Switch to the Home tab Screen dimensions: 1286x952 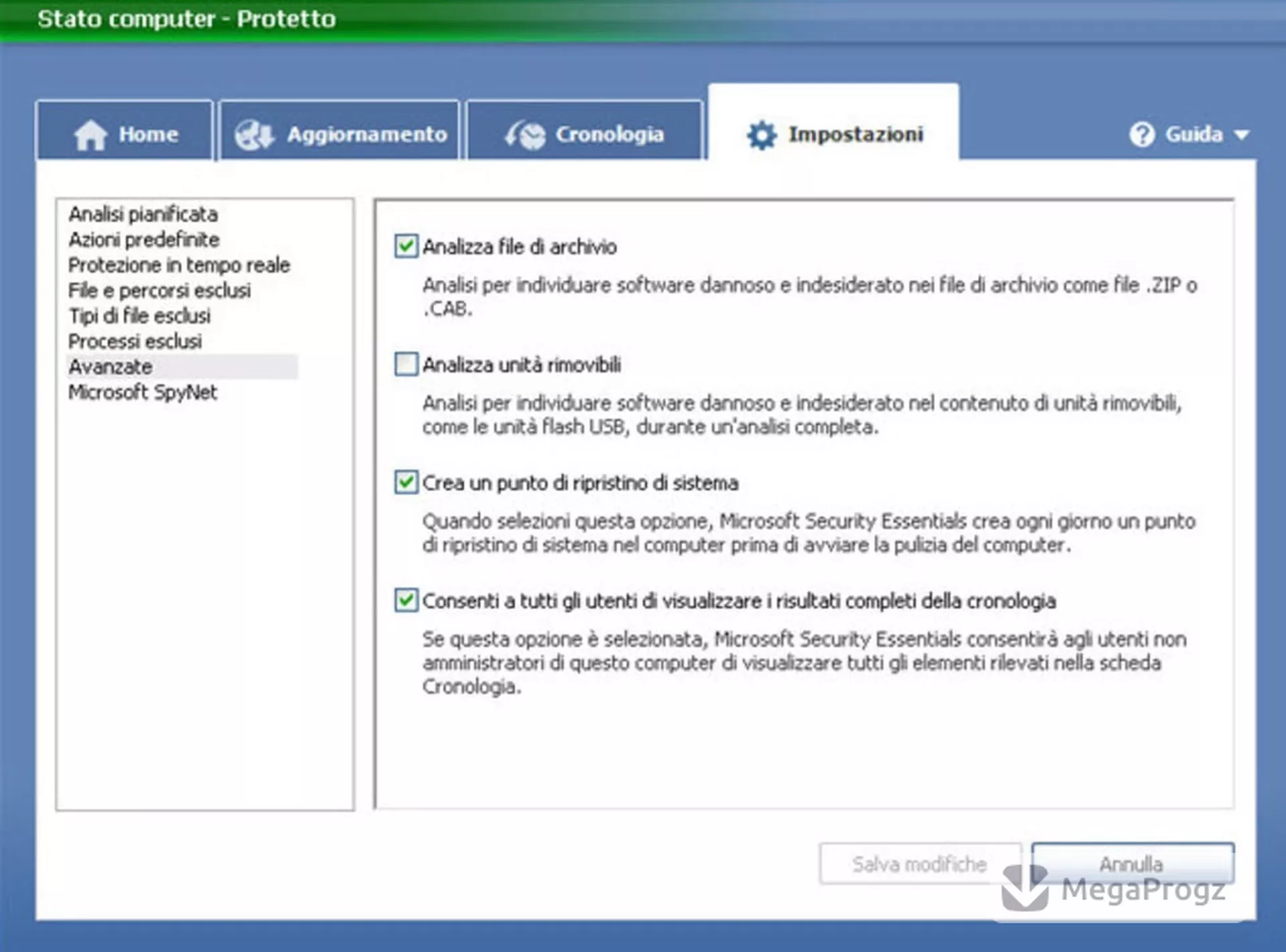(x=125, y=131)
